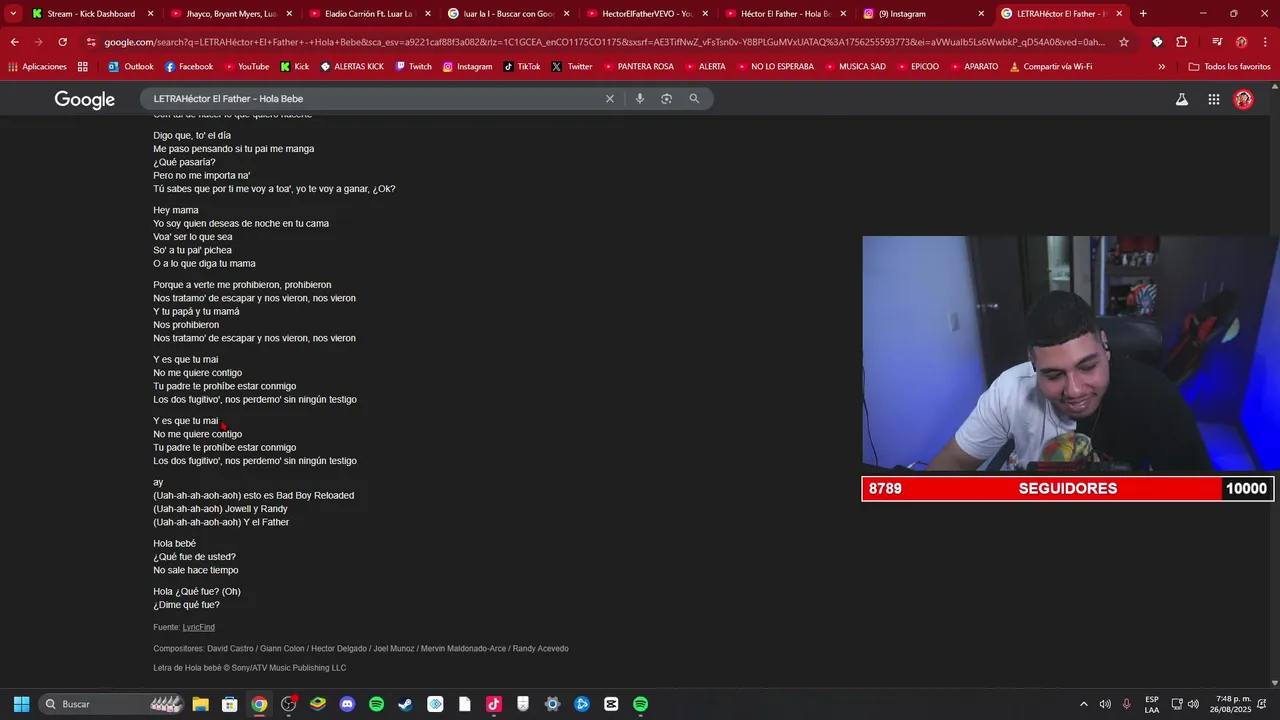Open the EPICOO bookmark
Screen dimensions: 1280x720
(917, 66)
